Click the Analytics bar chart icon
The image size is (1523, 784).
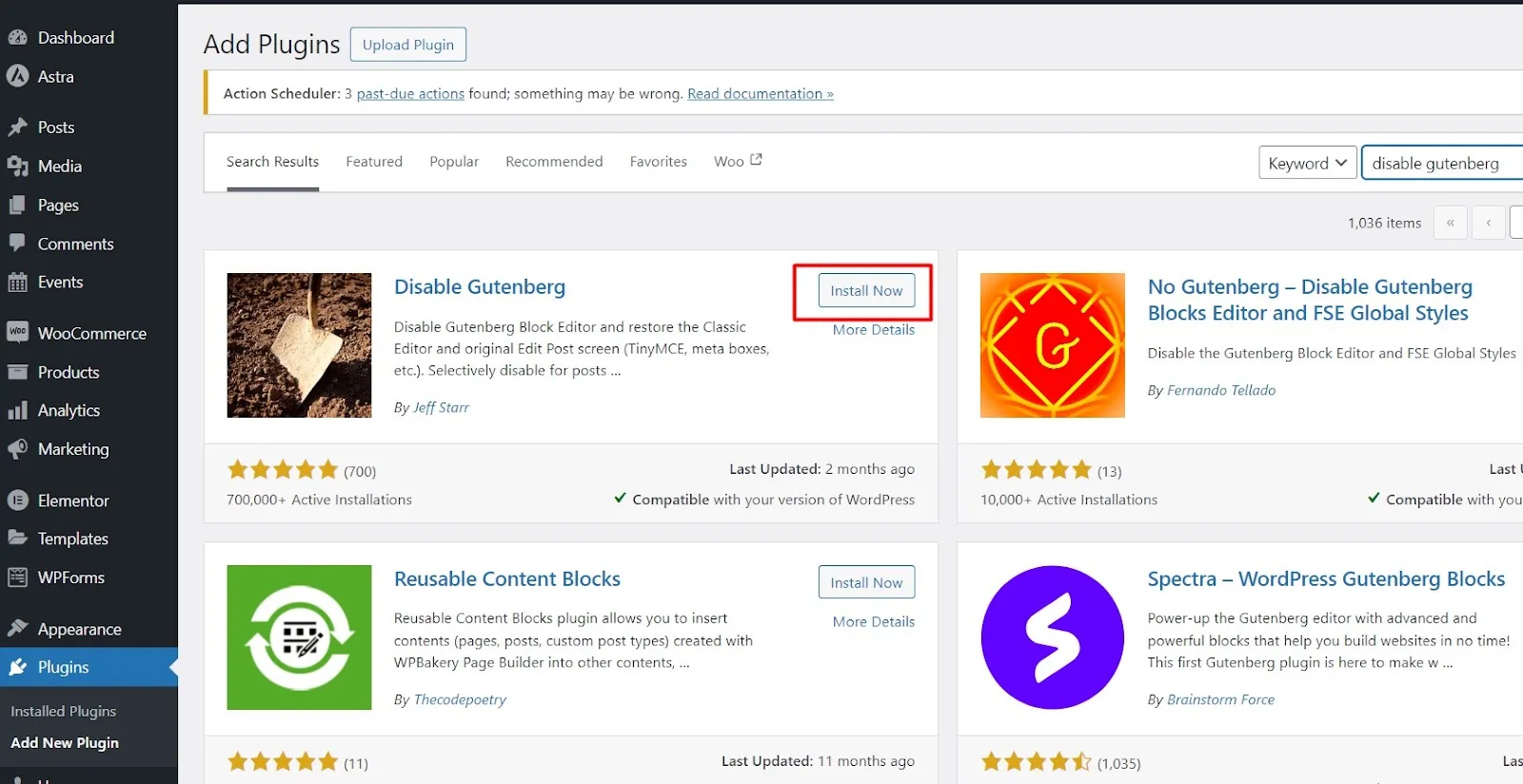pyautogui.click(x=17, y=410)
